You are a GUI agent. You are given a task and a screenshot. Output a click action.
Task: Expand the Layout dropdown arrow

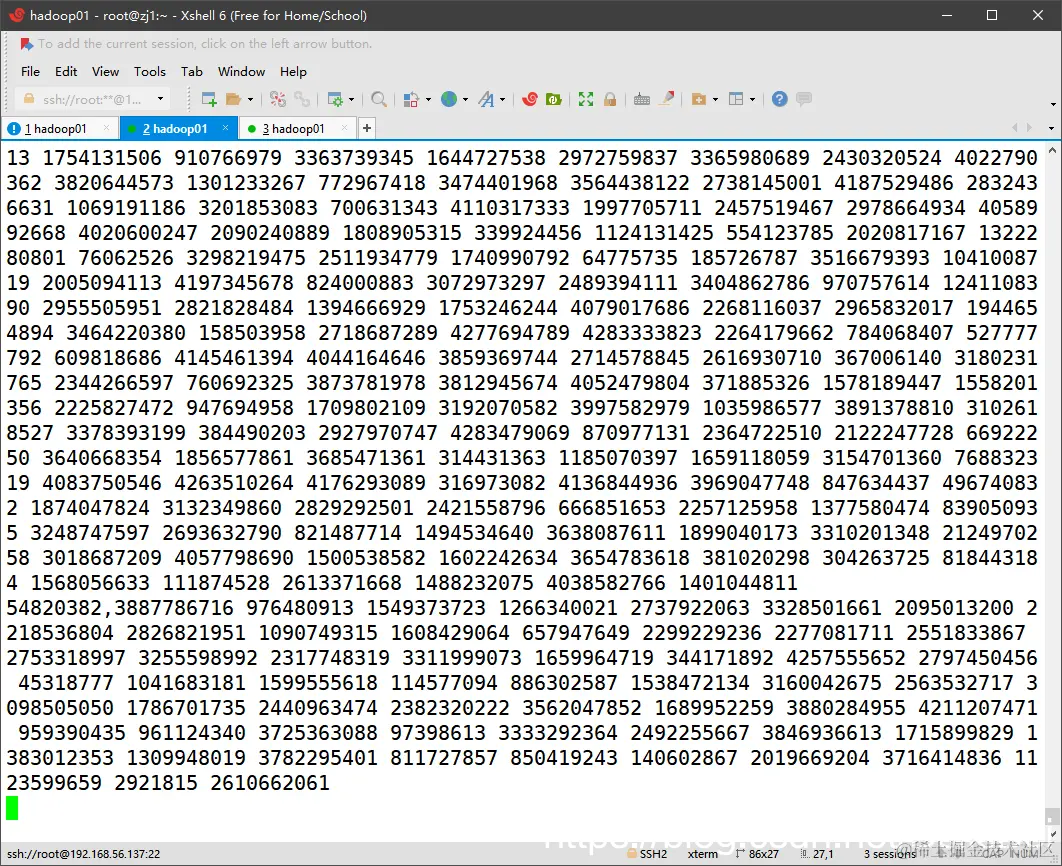(x=752, y=100)
